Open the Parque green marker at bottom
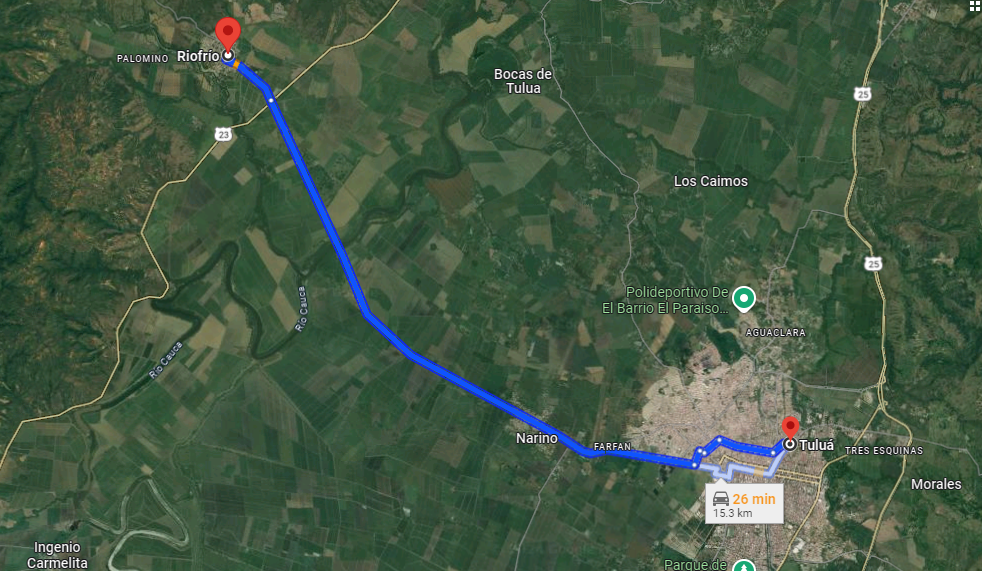Screen dimensions: 982x571 click(x=744, y=565)
